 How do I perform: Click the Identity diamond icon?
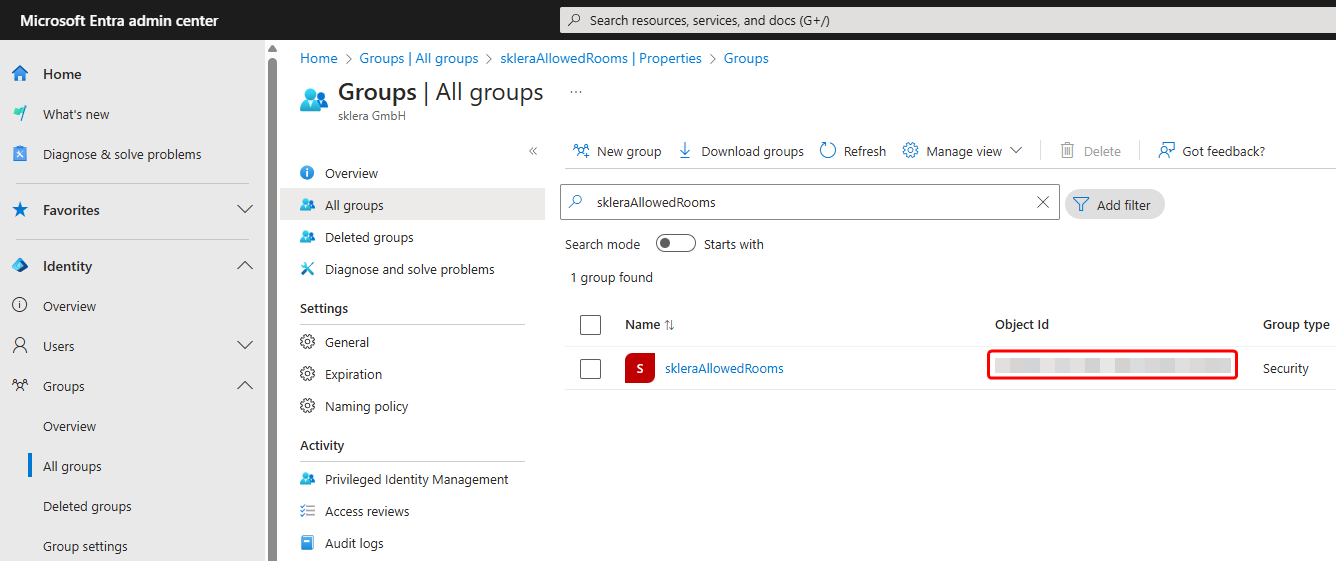pos(20,266)
